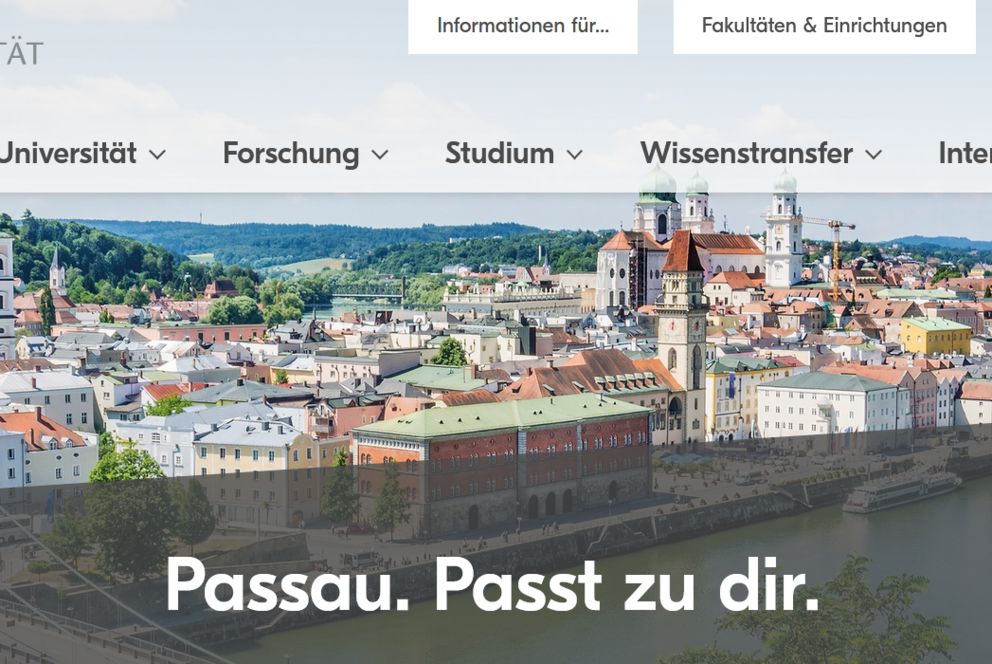The width and height of the screenshot is (992, 664).
Task: Open the Studium navigation menu
Action: click(500, 153)
